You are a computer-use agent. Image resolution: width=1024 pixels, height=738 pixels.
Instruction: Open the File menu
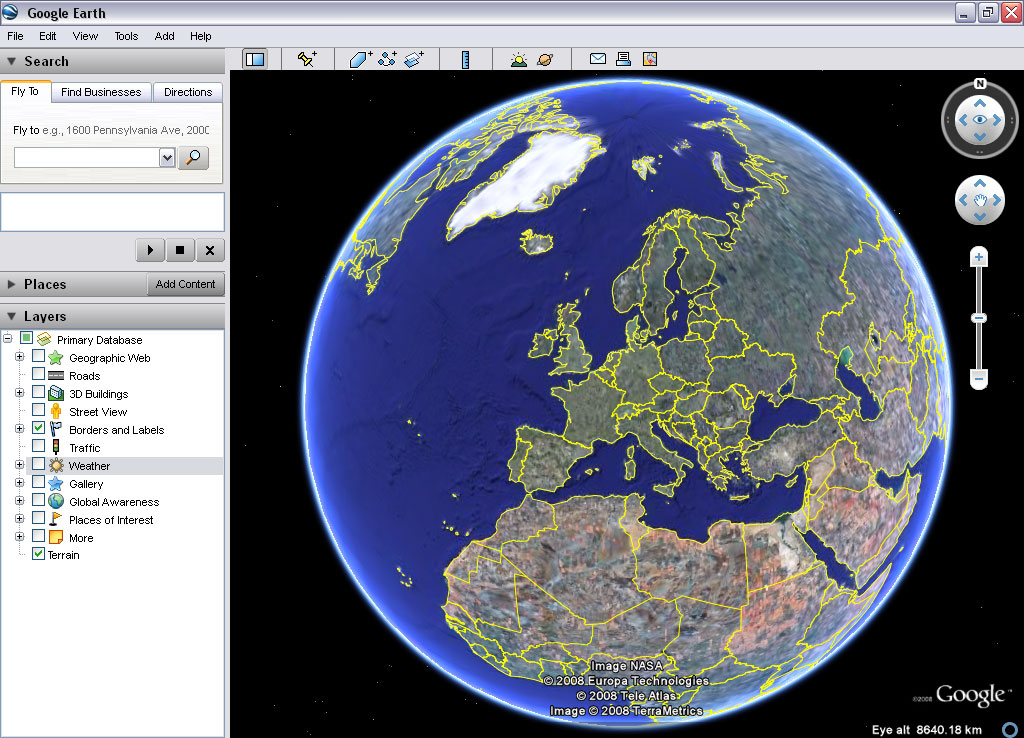(x=15, y=36)
